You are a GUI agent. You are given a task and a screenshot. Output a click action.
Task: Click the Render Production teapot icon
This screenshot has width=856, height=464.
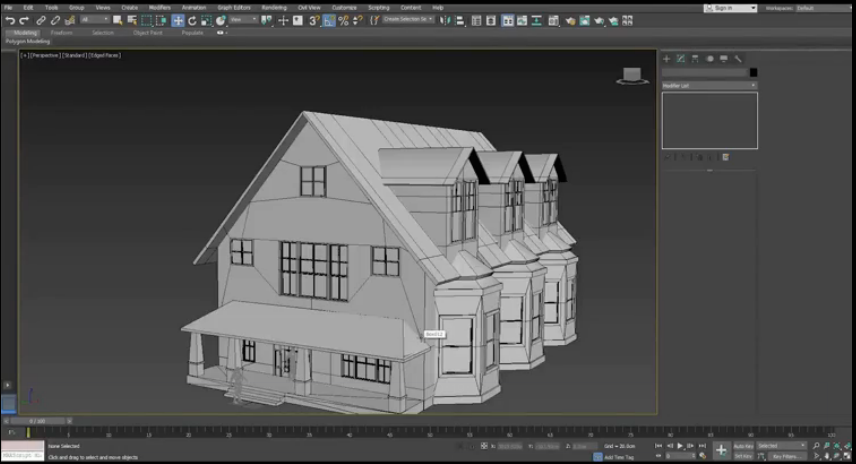[599, 21]
